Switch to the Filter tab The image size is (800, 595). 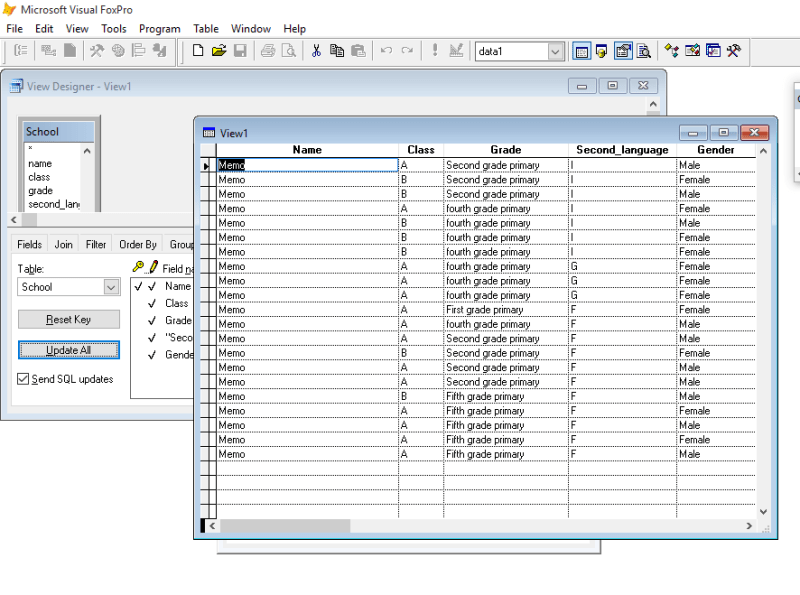(96, 244)
